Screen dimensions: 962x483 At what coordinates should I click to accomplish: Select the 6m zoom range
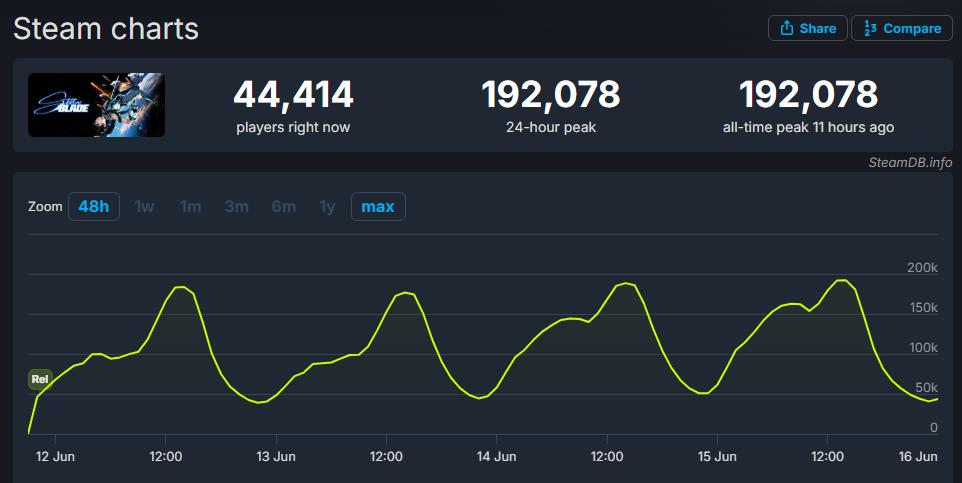[283, 207]
